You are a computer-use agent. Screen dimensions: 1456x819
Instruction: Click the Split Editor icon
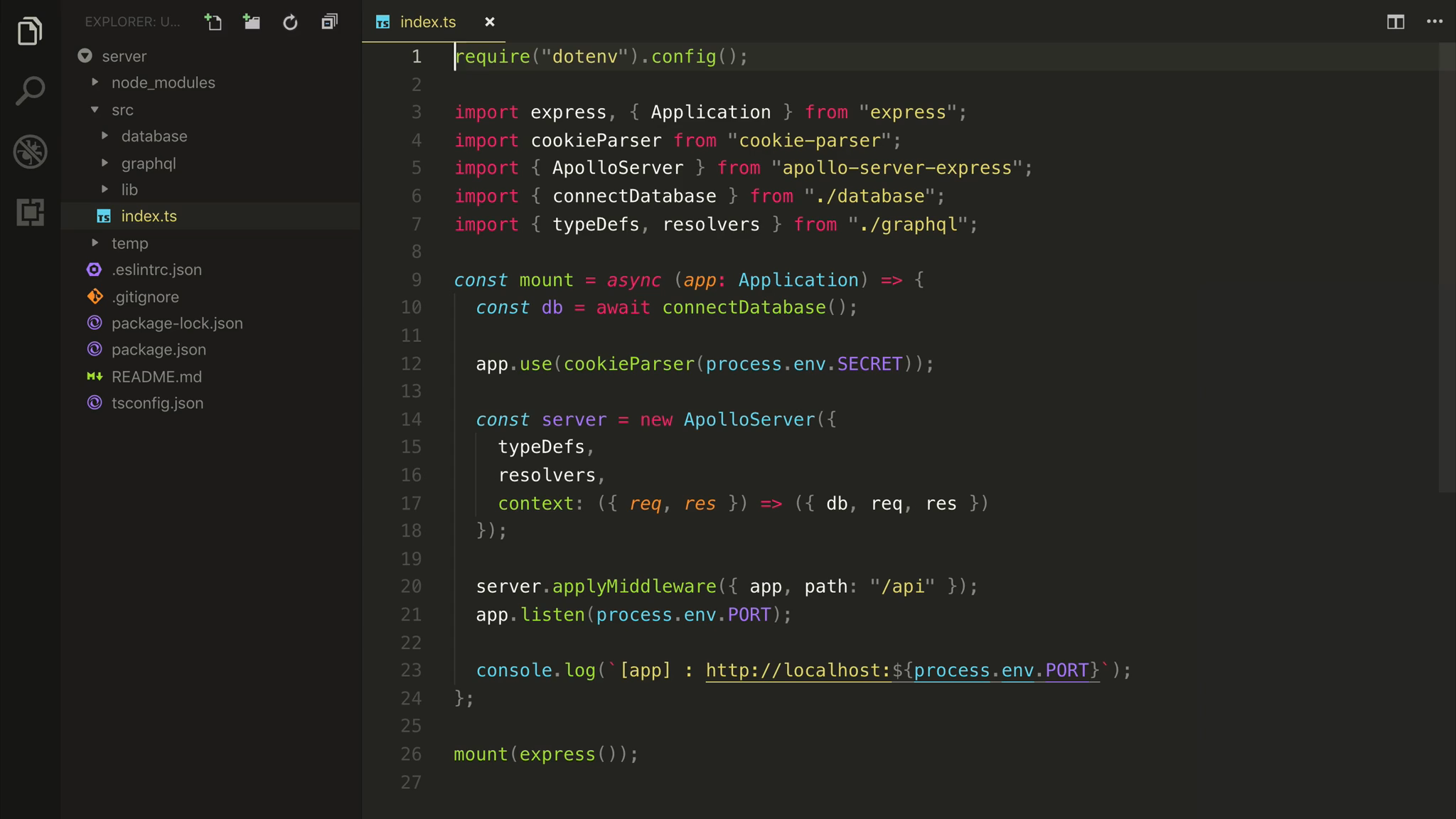(1396, 22)
